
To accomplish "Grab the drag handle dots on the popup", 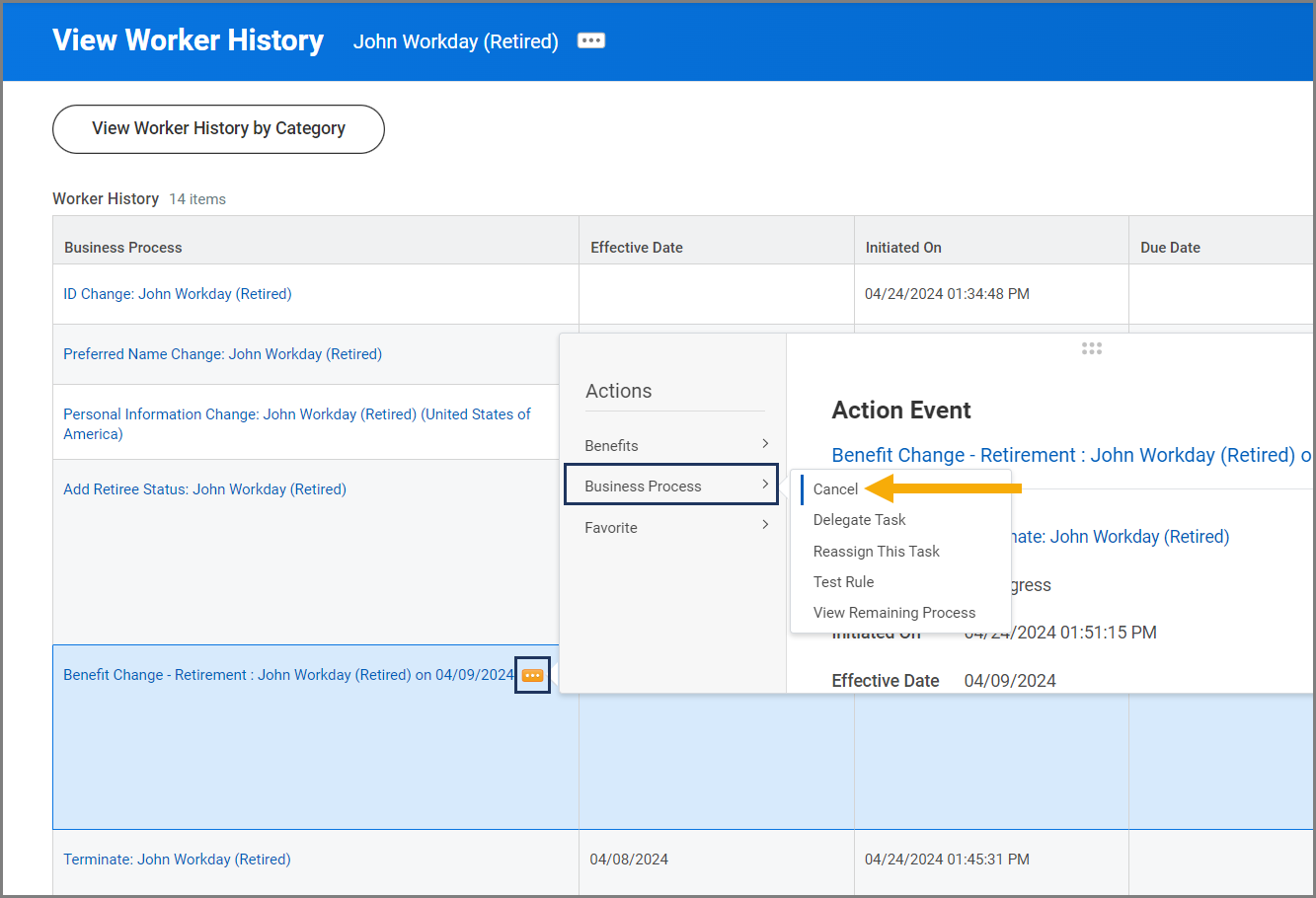I will coord(1091,348).
